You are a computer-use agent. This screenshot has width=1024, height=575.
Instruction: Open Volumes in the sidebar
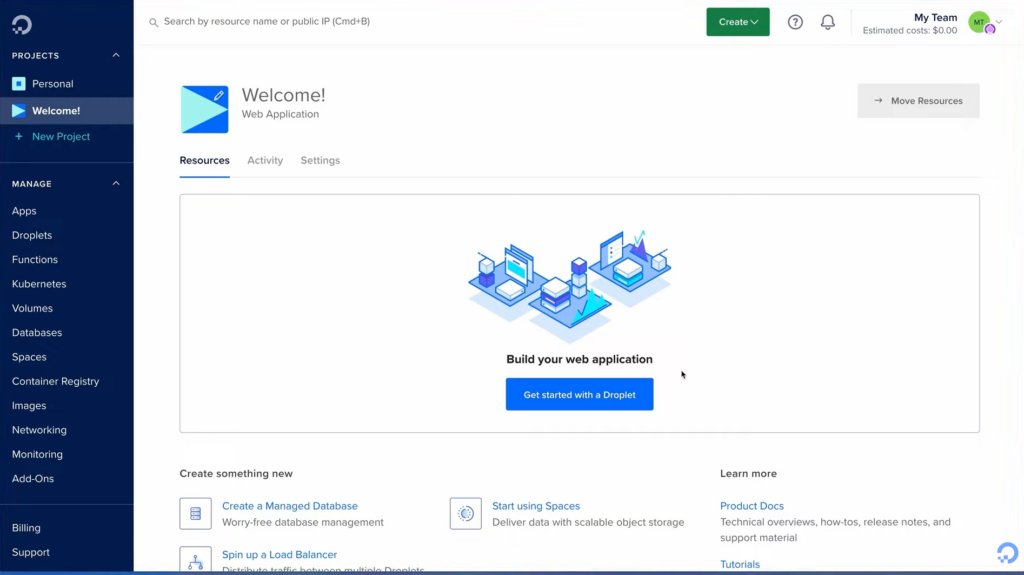32,308
